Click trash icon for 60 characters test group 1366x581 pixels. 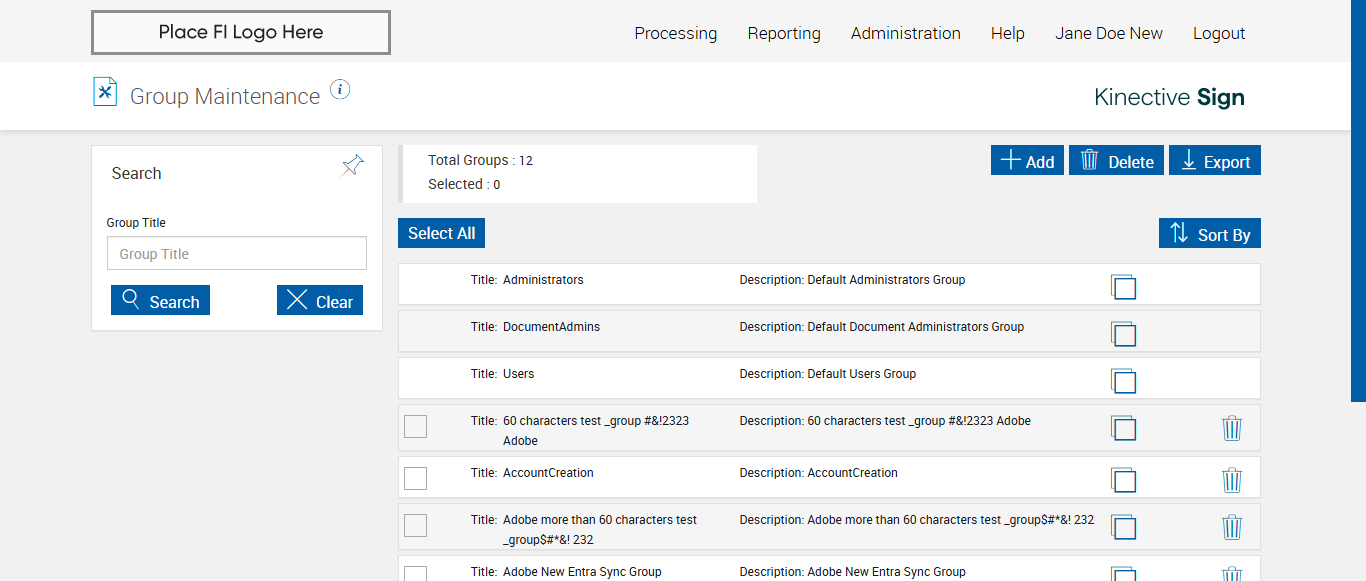1232,428
